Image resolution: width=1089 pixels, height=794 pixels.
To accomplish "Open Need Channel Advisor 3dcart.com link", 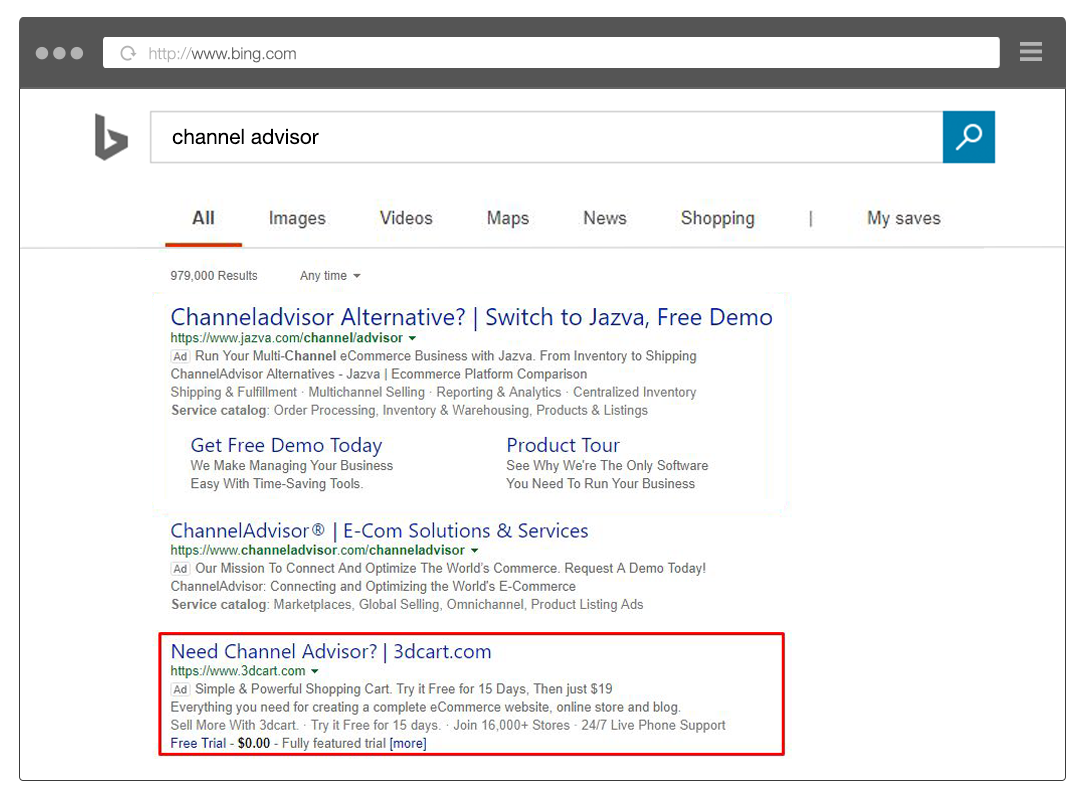I will click(331, 652).
